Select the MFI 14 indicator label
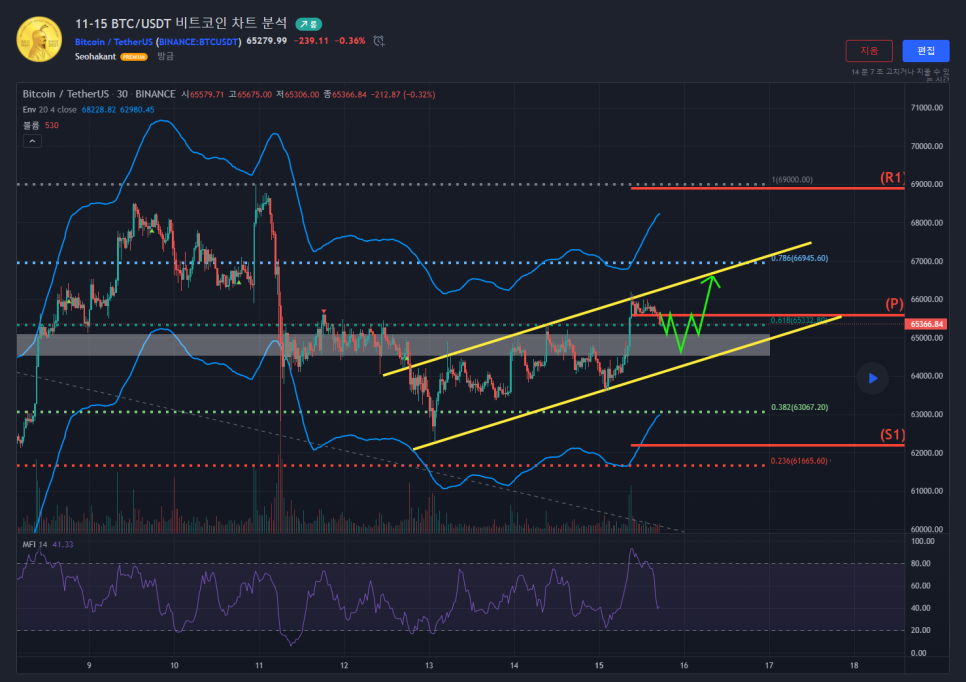Screen dimensions: 966x682 coord(38,544)
